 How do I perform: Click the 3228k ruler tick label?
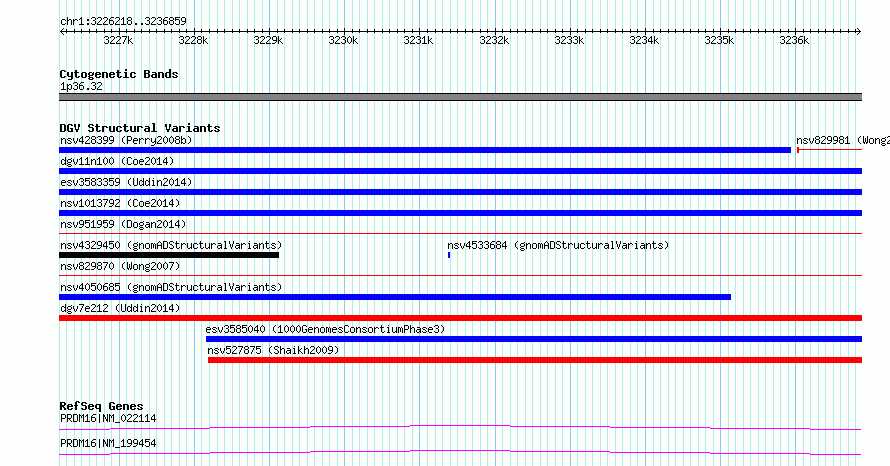click(x=193, y=40)
